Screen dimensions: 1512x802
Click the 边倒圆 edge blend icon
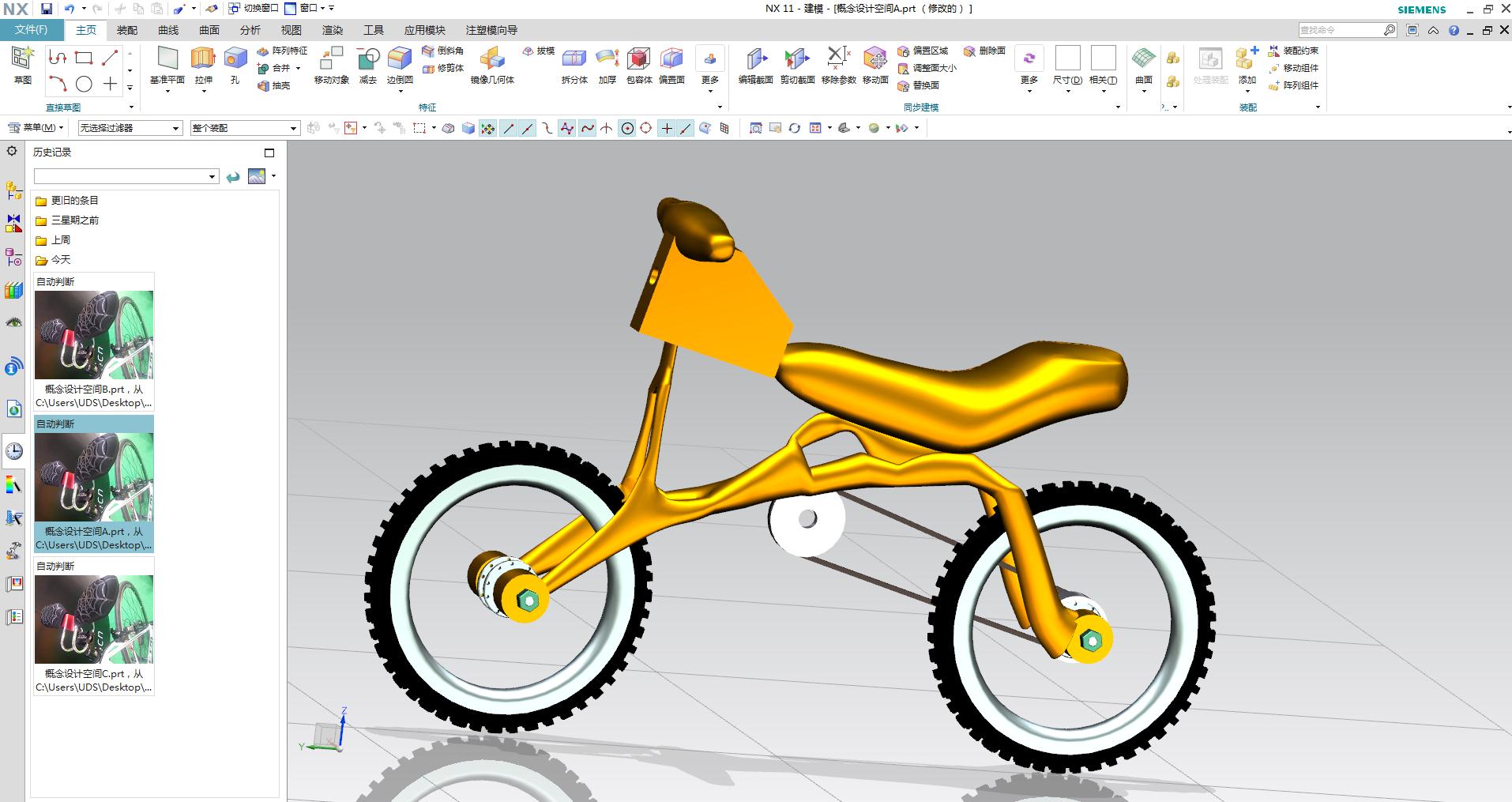(400, 58)
